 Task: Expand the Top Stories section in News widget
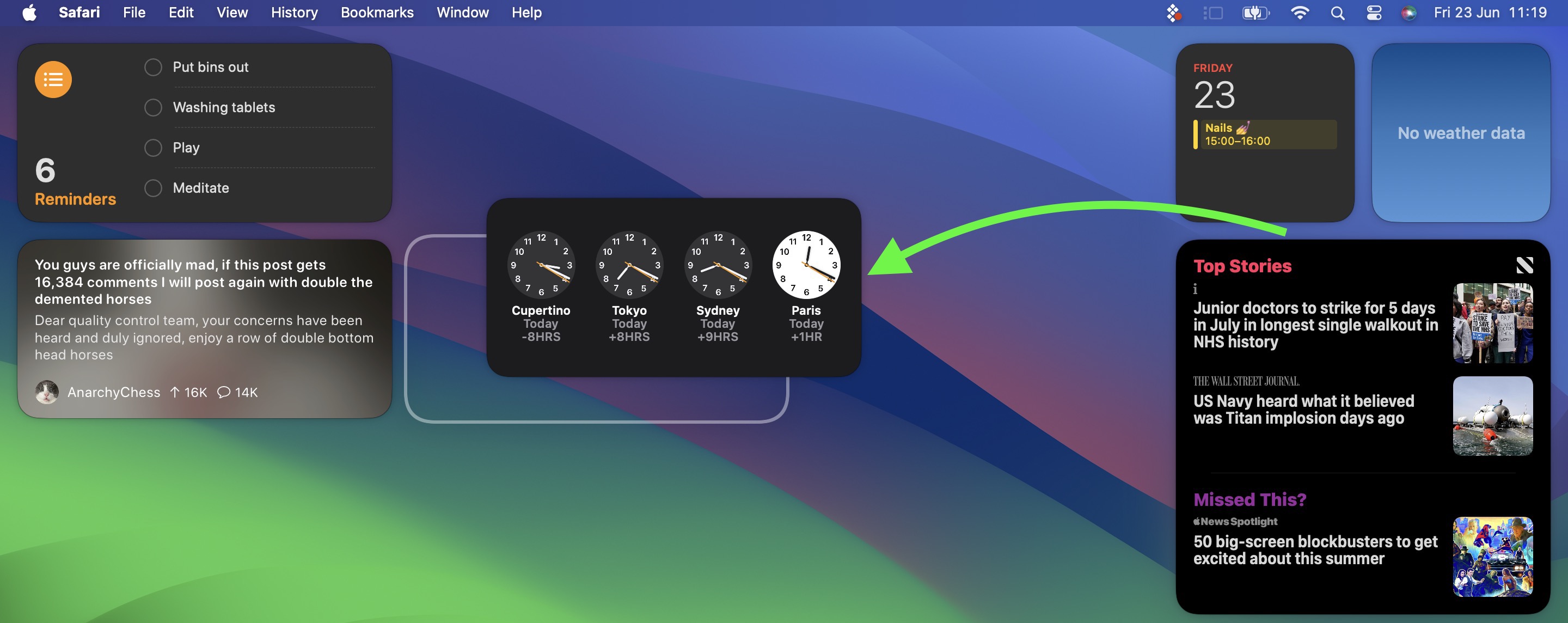click(x=1242, y=265)
